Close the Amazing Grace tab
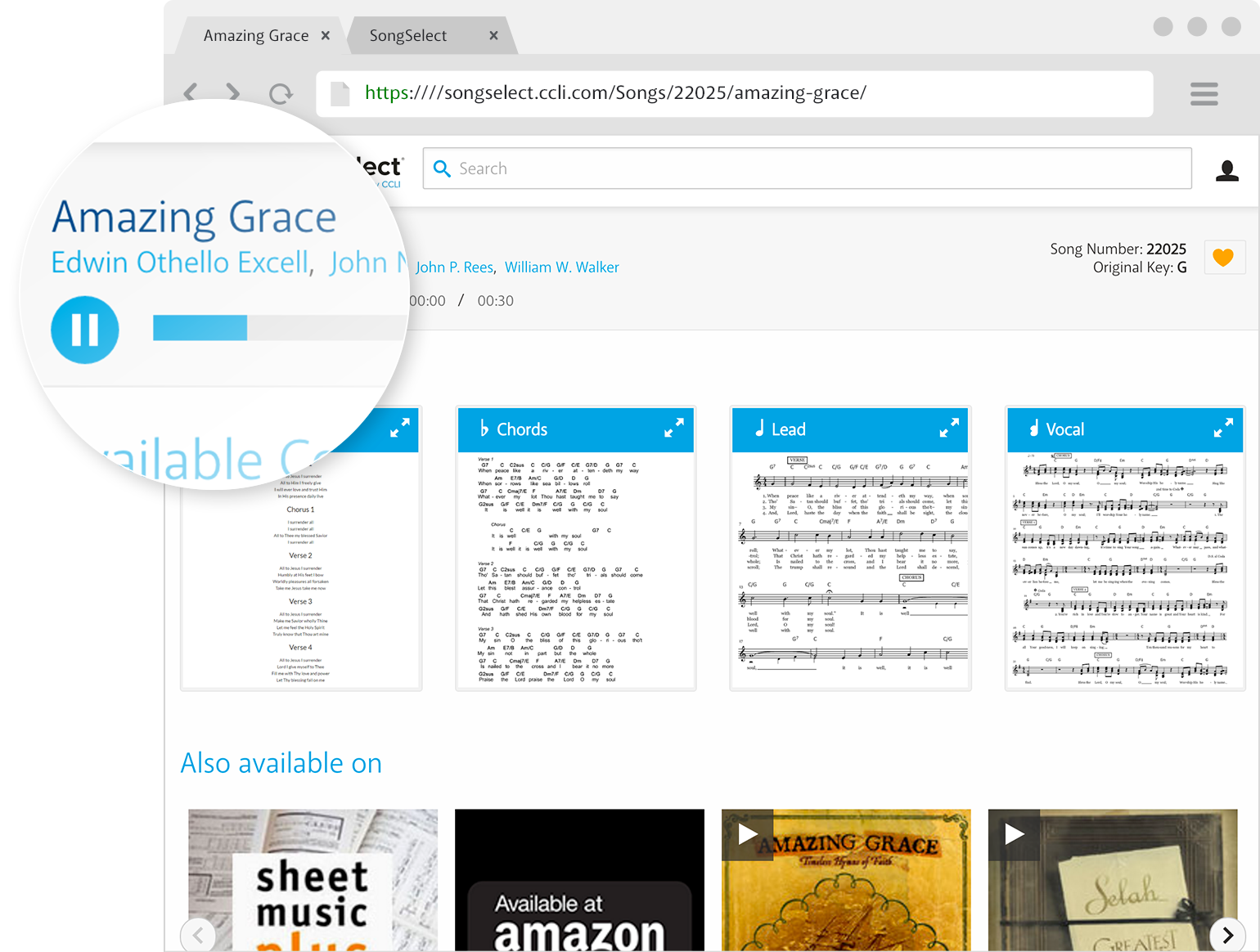Image resolution: width=1260 pixels, height=952 pixels. (x=326, y=35)
